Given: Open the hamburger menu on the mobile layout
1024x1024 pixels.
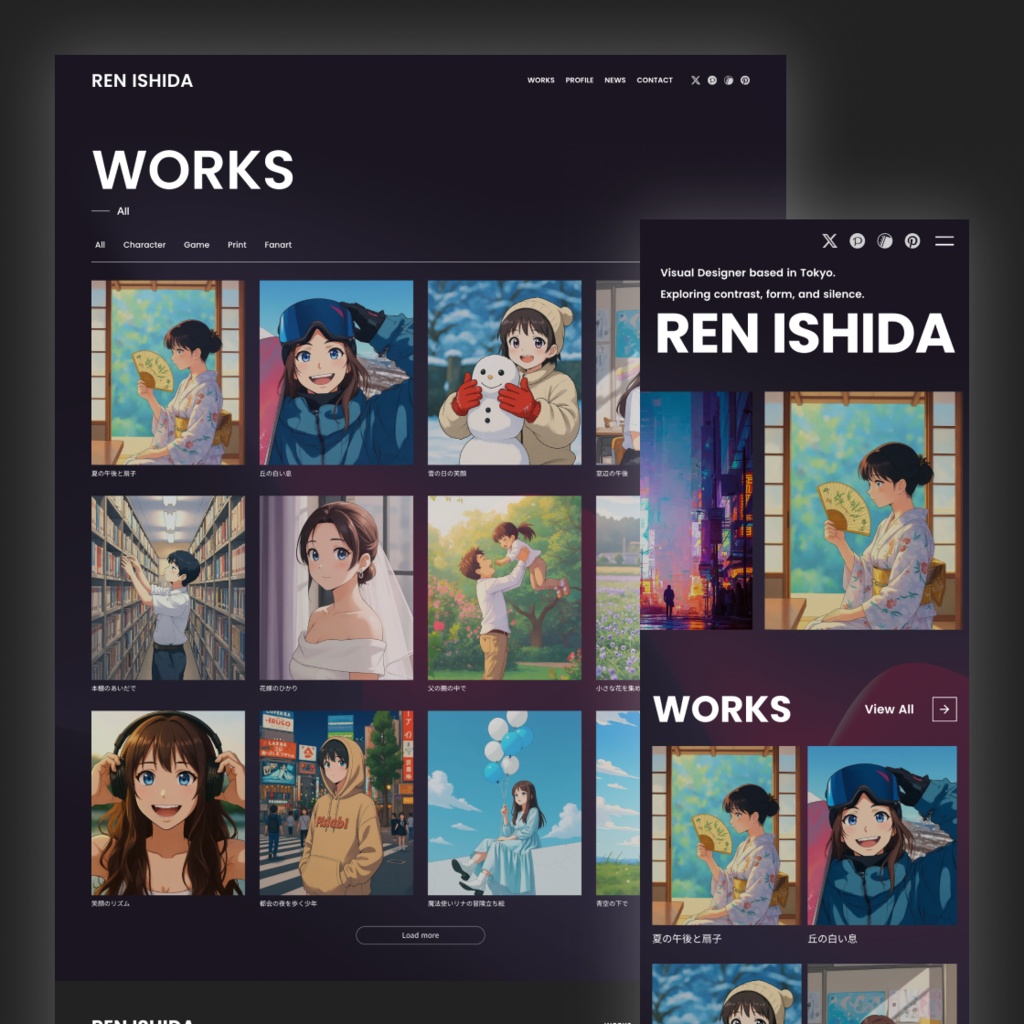Looking at the screenshot, I should coord(944,240).
